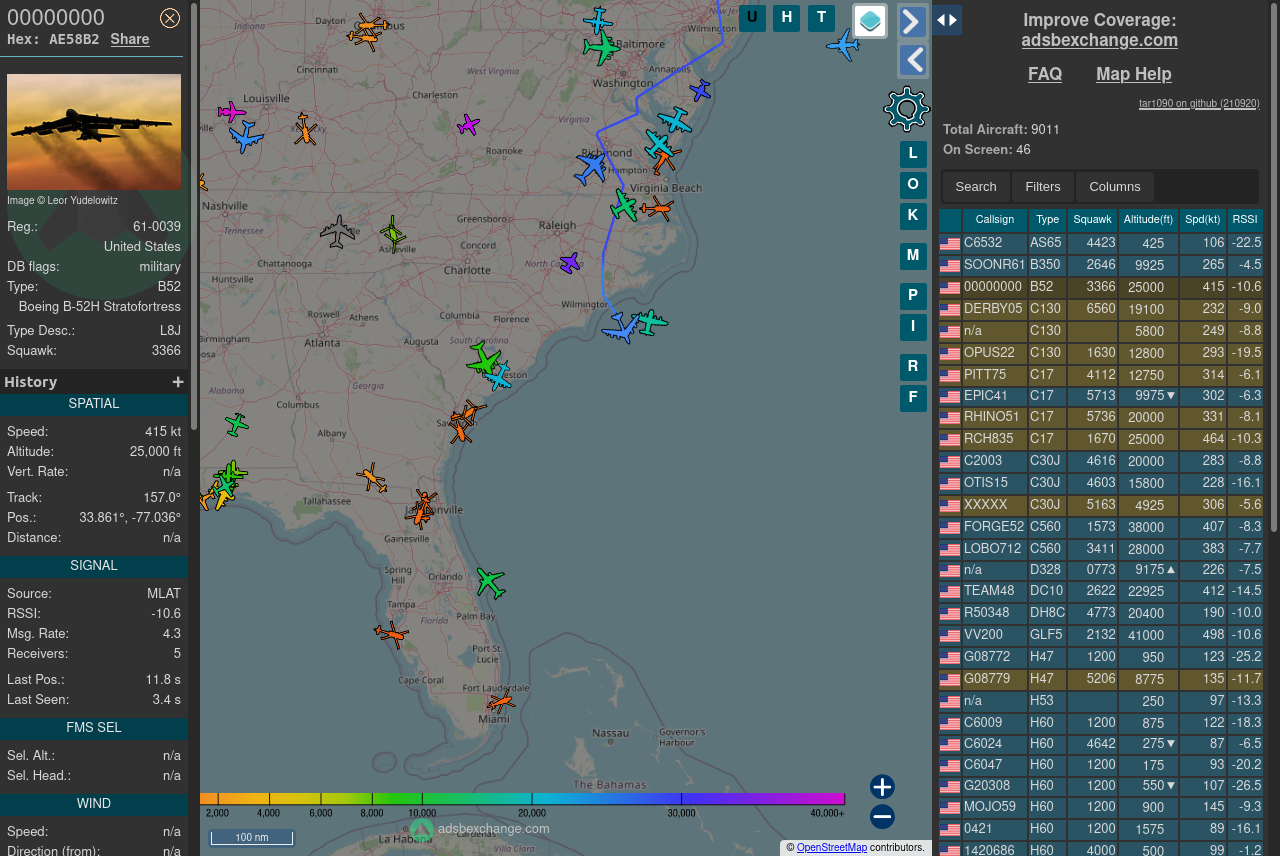Sort table by Altitude(ft) column header
The image size is (1280, 856).
pyautogui.click(x=1148, y=220)
